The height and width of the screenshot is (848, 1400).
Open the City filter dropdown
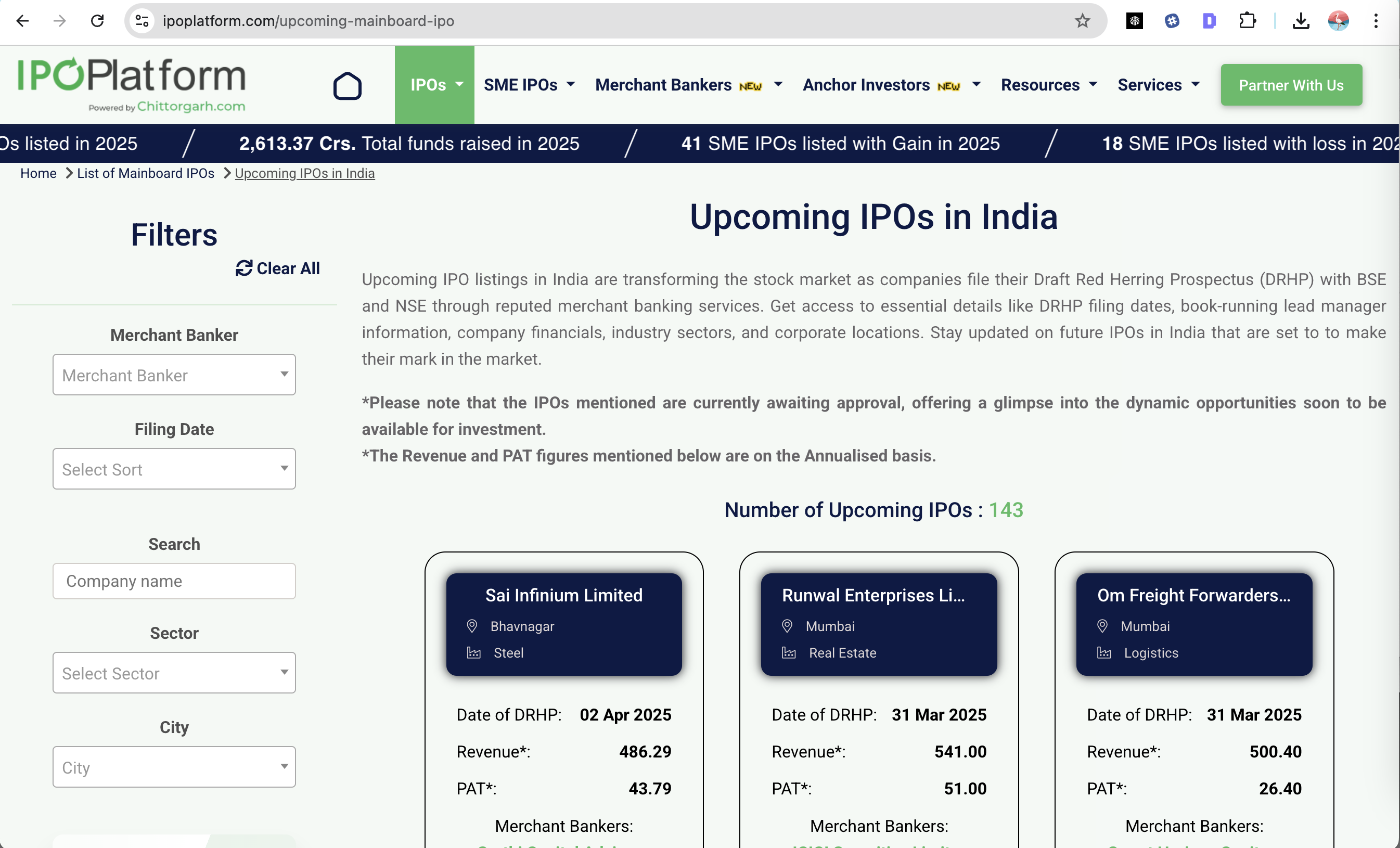coord(174,767)
